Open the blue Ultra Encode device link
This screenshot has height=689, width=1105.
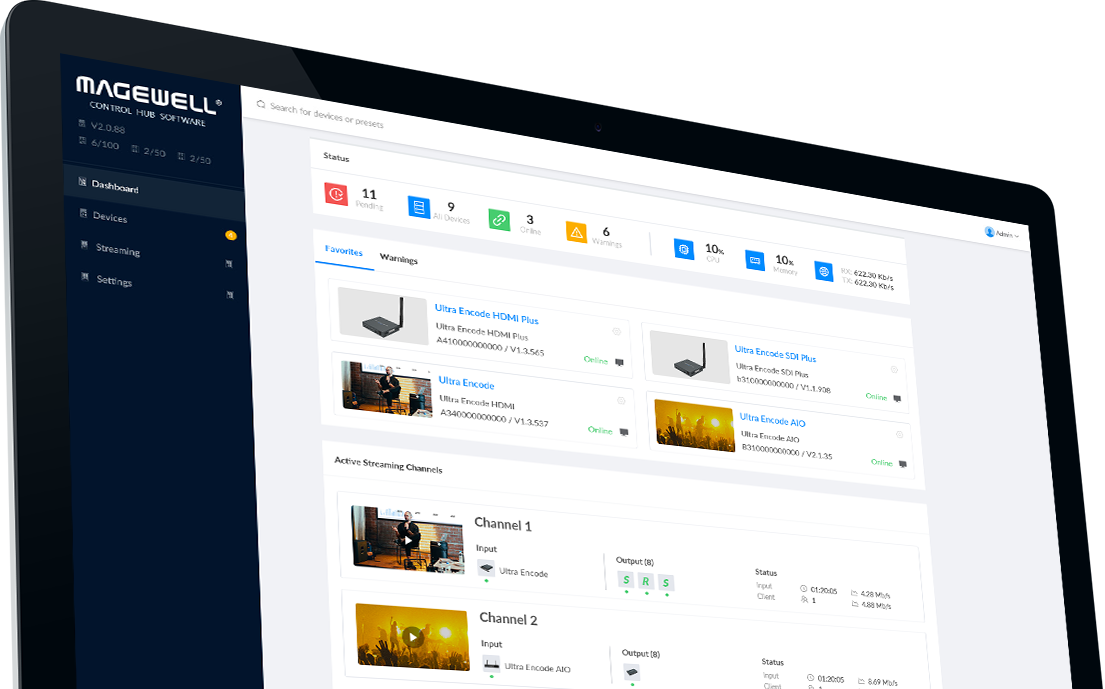(467, 383)
